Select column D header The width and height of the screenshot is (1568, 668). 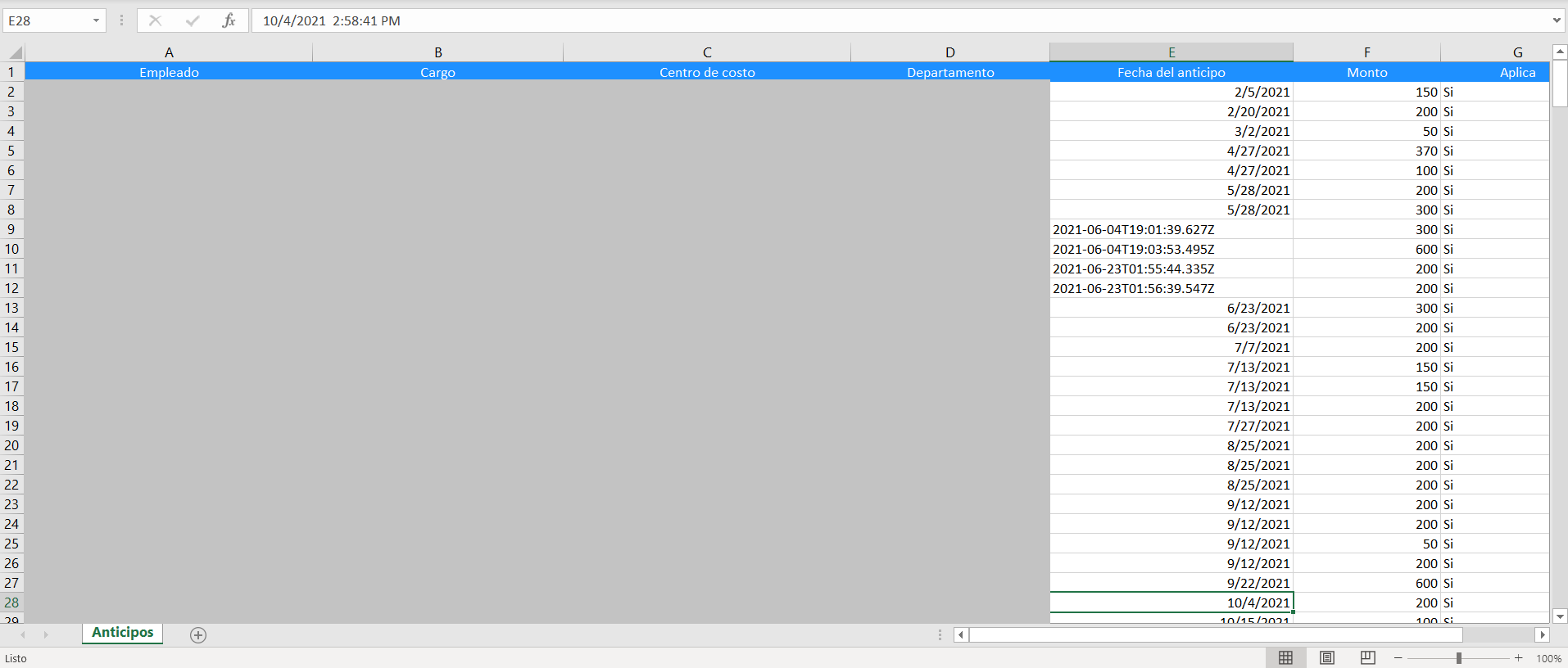pos(950,52)
